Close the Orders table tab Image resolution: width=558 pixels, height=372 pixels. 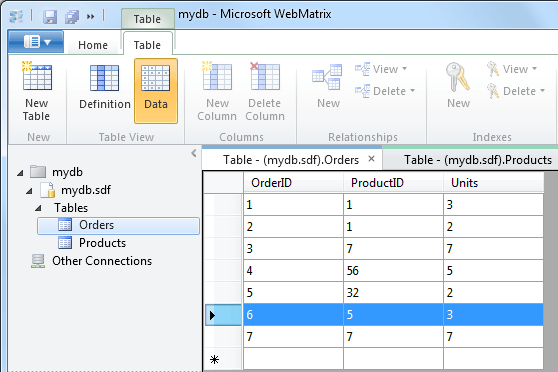pos(371,159)
